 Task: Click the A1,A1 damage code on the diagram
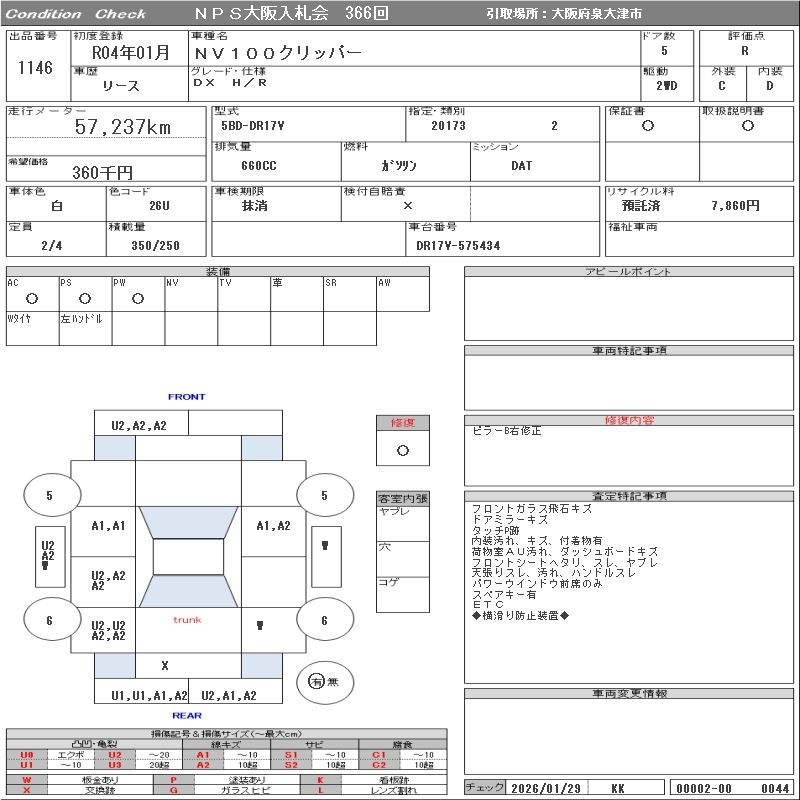(108, 526)
